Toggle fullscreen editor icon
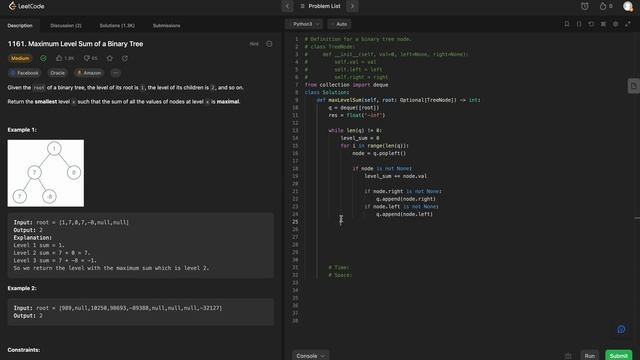640x360 pixels. pyautogui.click(x=628, y=24)
